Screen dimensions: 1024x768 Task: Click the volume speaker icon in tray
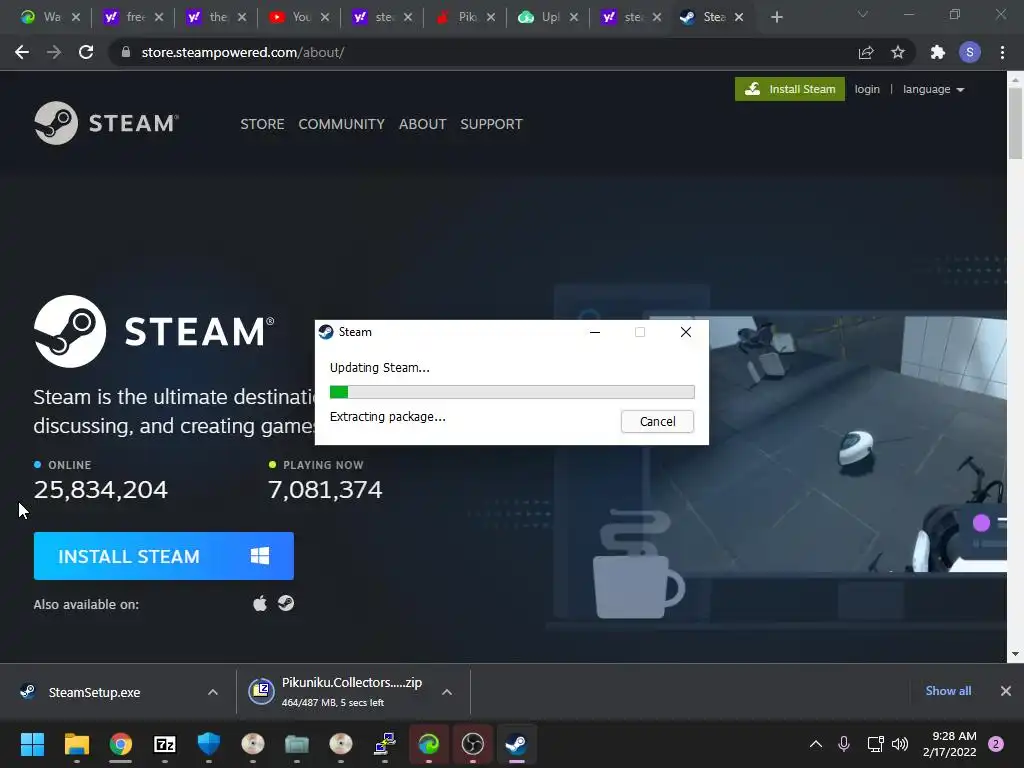coord(900,743)
